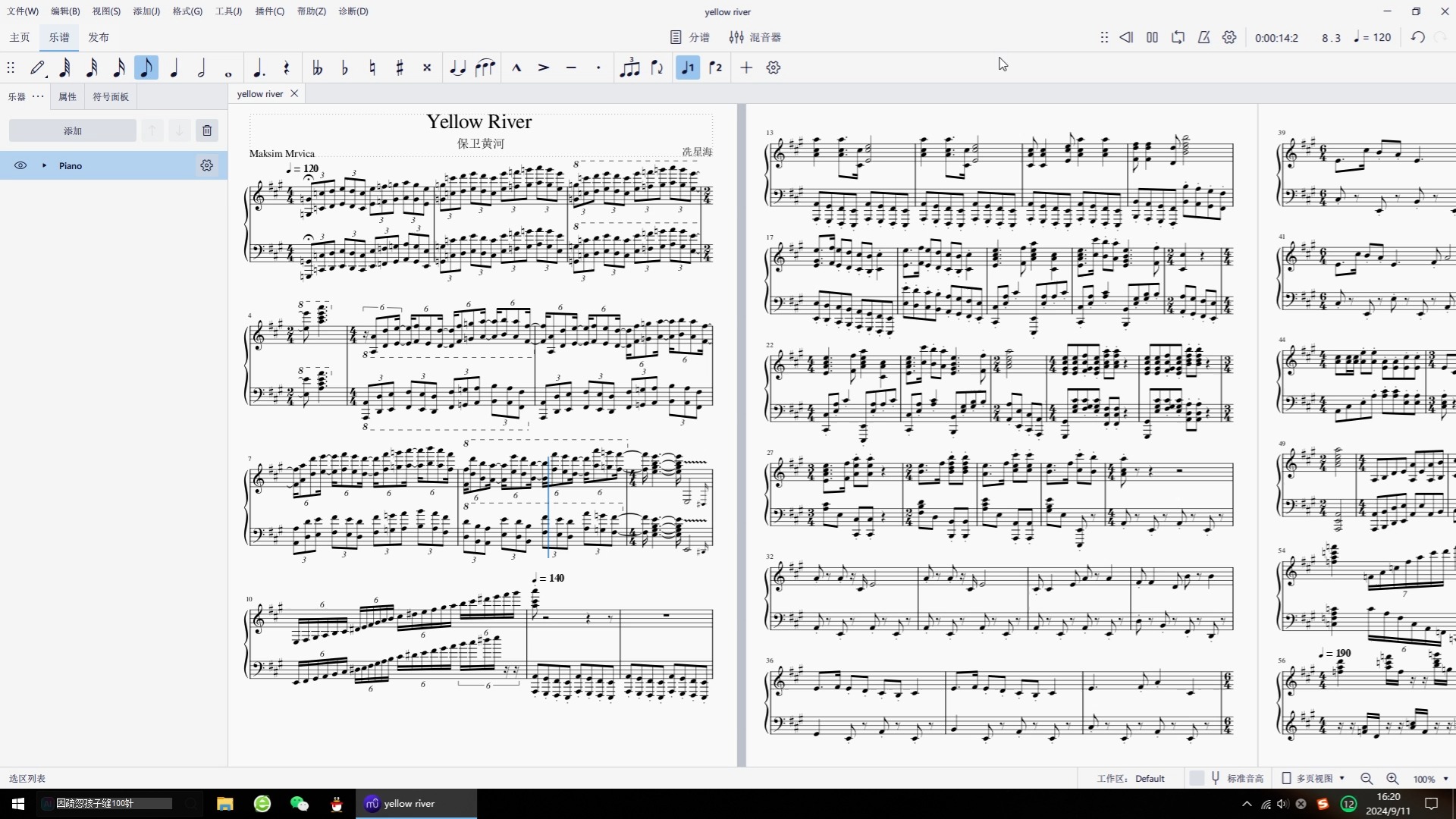Switch to voice 2
Screen dimensions: 1456x819
pos(716,67)
